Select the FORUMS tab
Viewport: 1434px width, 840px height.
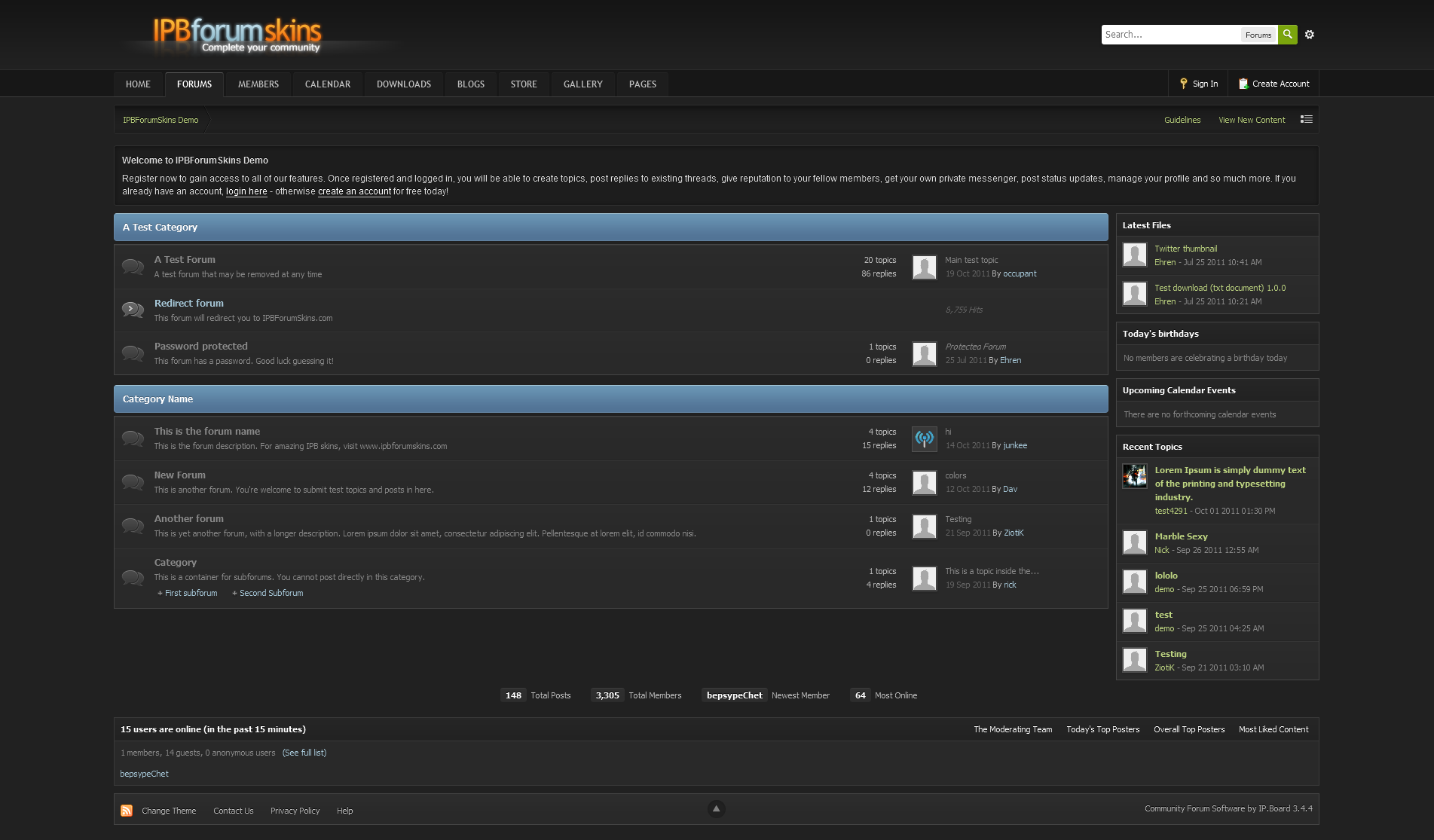pos(194,84)
